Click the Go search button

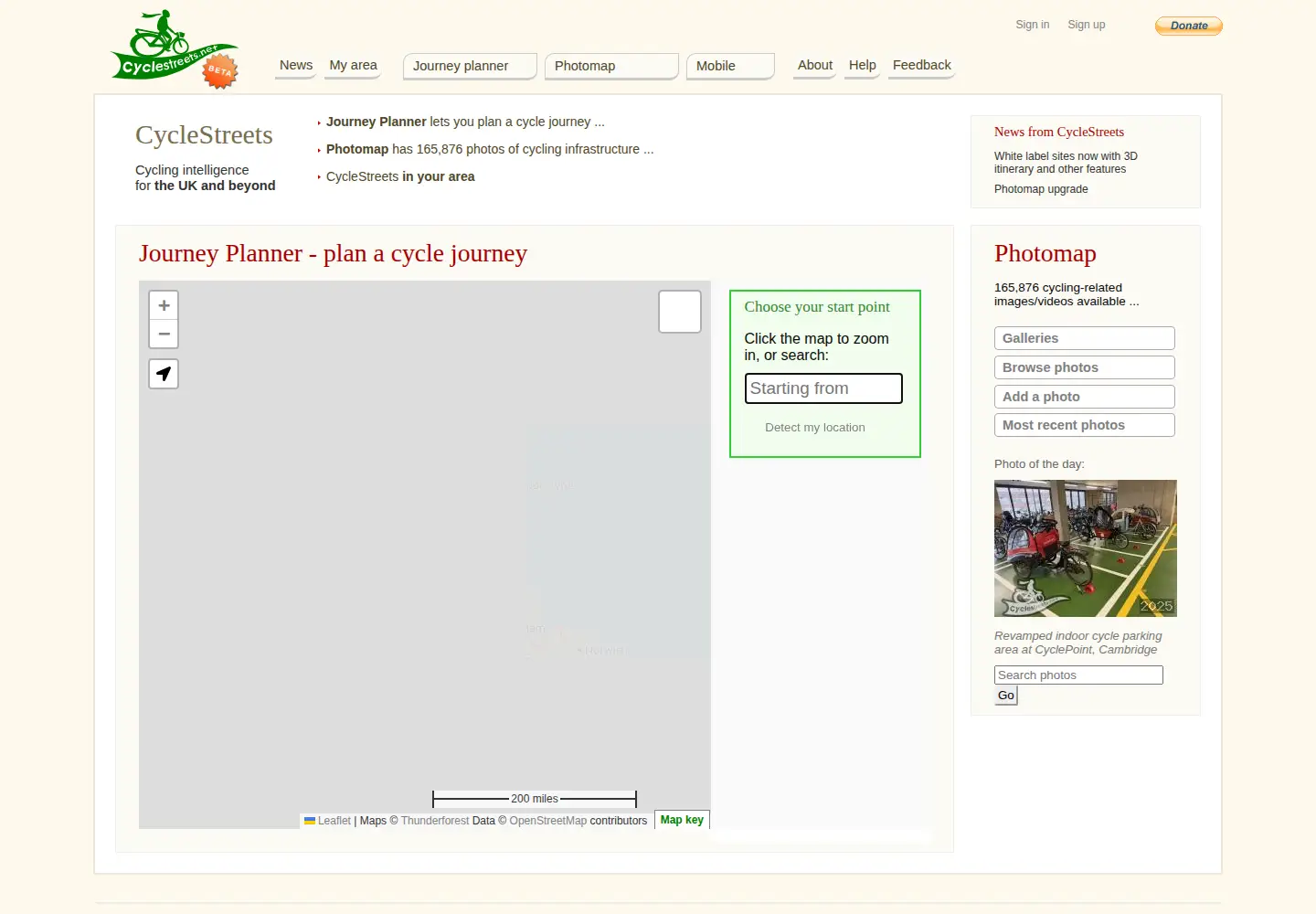(x=1006, y=696)
